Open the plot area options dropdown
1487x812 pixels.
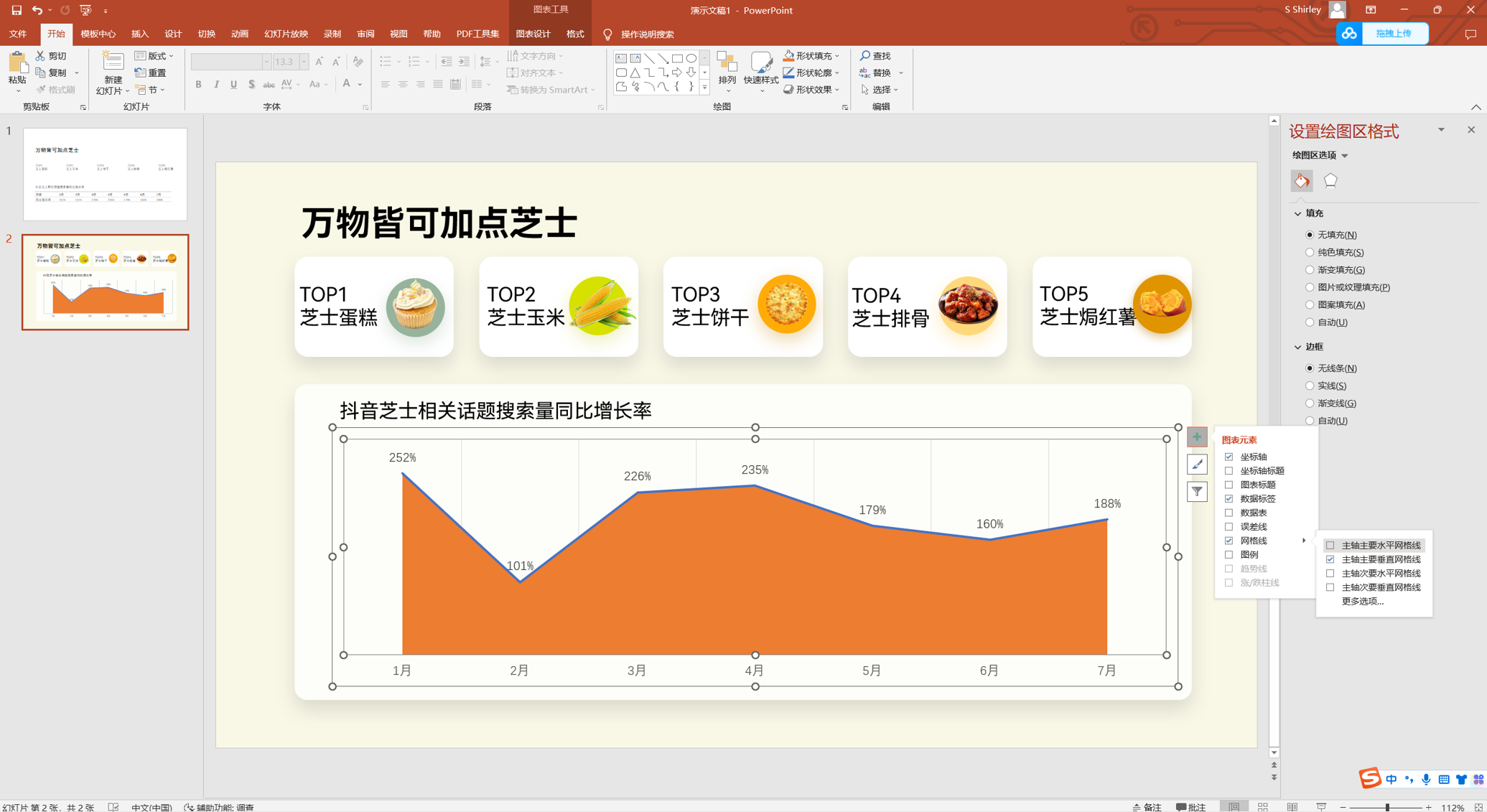(1345, 156)
